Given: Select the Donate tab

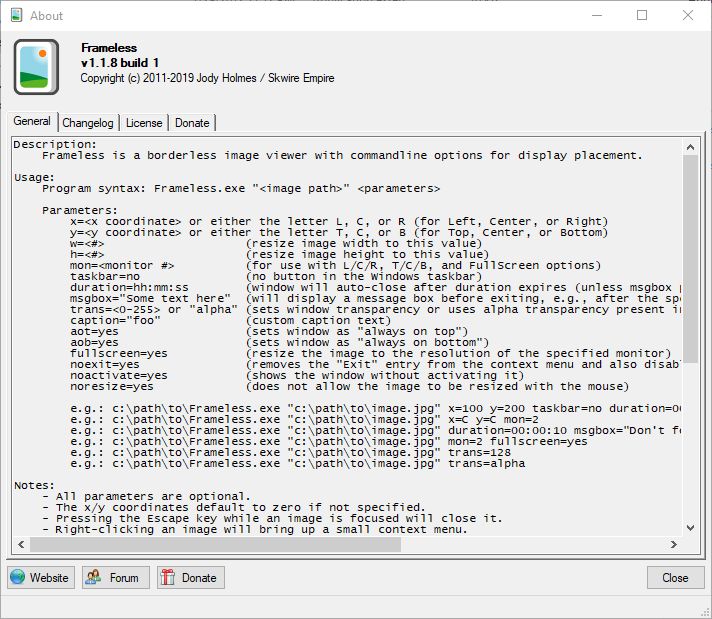Looking at the screenshot, I should coord(192,123).
